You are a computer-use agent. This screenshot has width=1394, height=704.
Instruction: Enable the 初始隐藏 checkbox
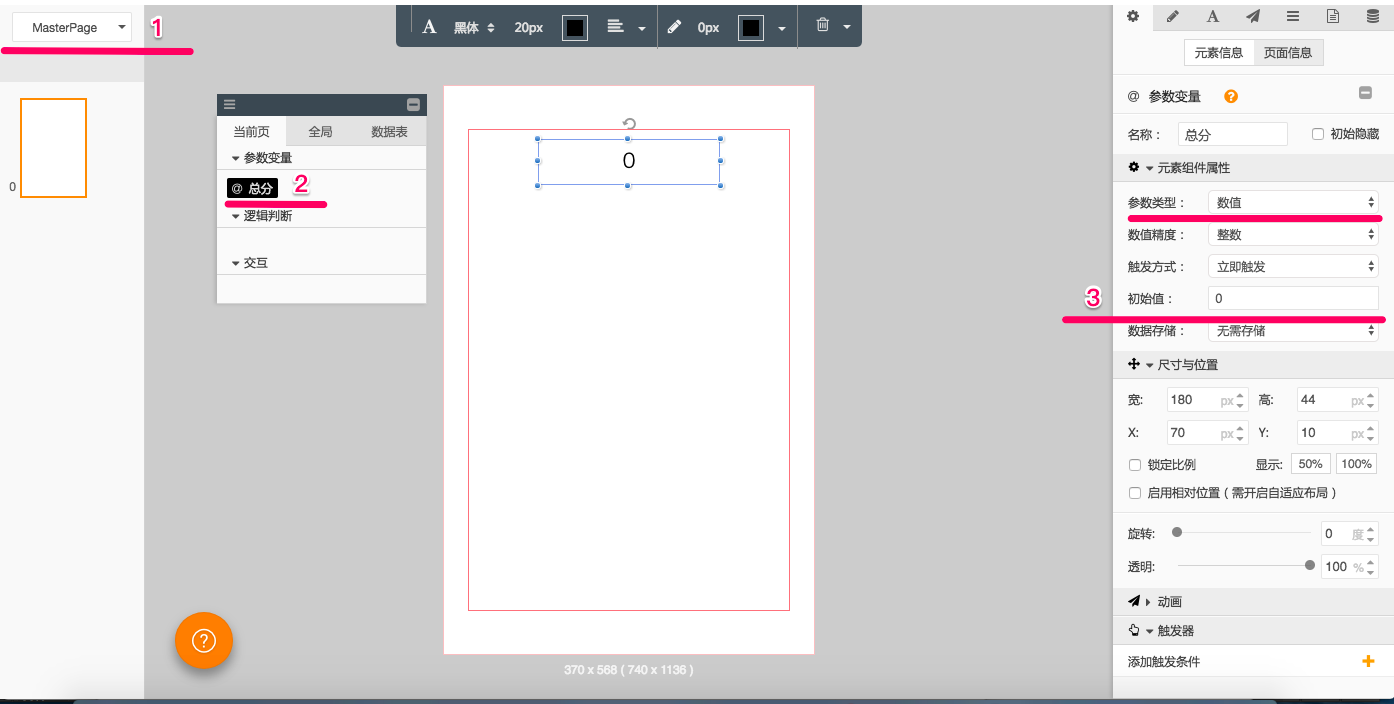click(x=1318, y=134)
